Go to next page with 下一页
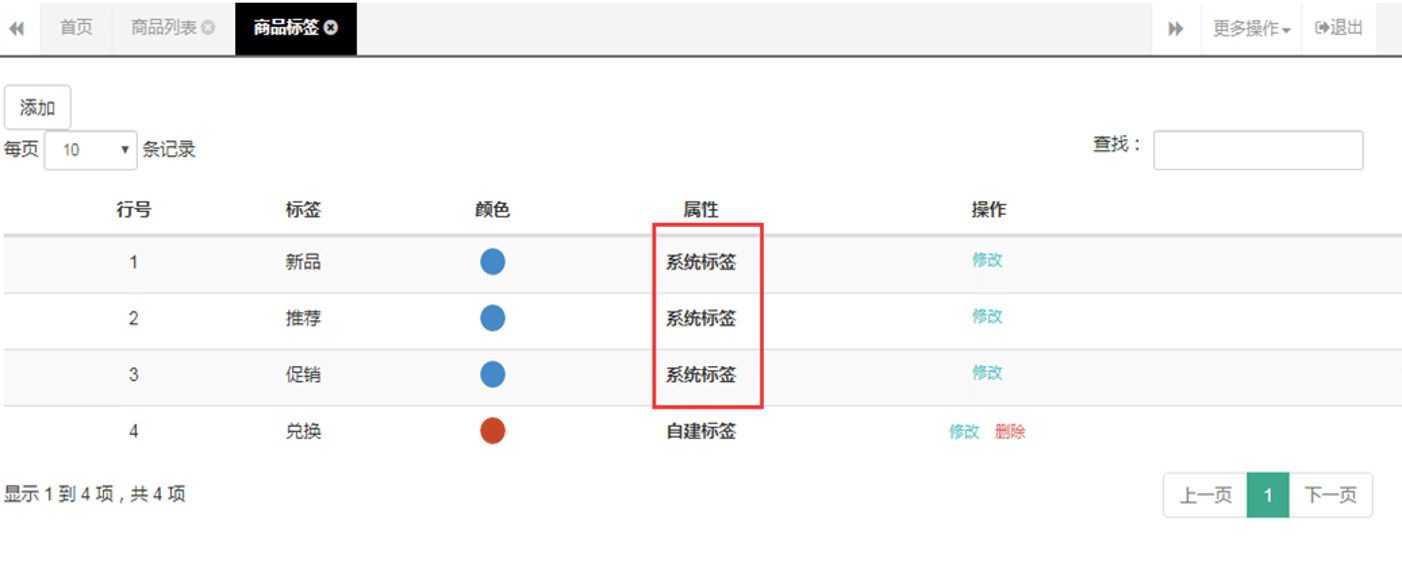The width and height of the screenshot is (1402, 562). (x=1331, y=495)
